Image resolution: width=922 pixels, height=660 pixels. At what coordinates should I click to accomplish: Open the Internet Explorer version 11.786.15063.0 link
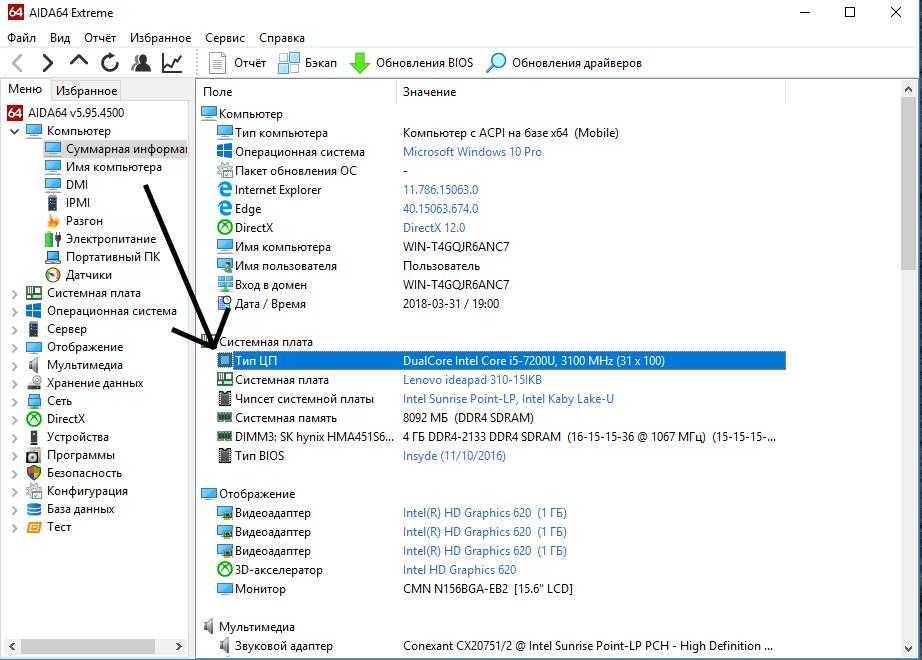pyautogui.click(x=440, y=190)
